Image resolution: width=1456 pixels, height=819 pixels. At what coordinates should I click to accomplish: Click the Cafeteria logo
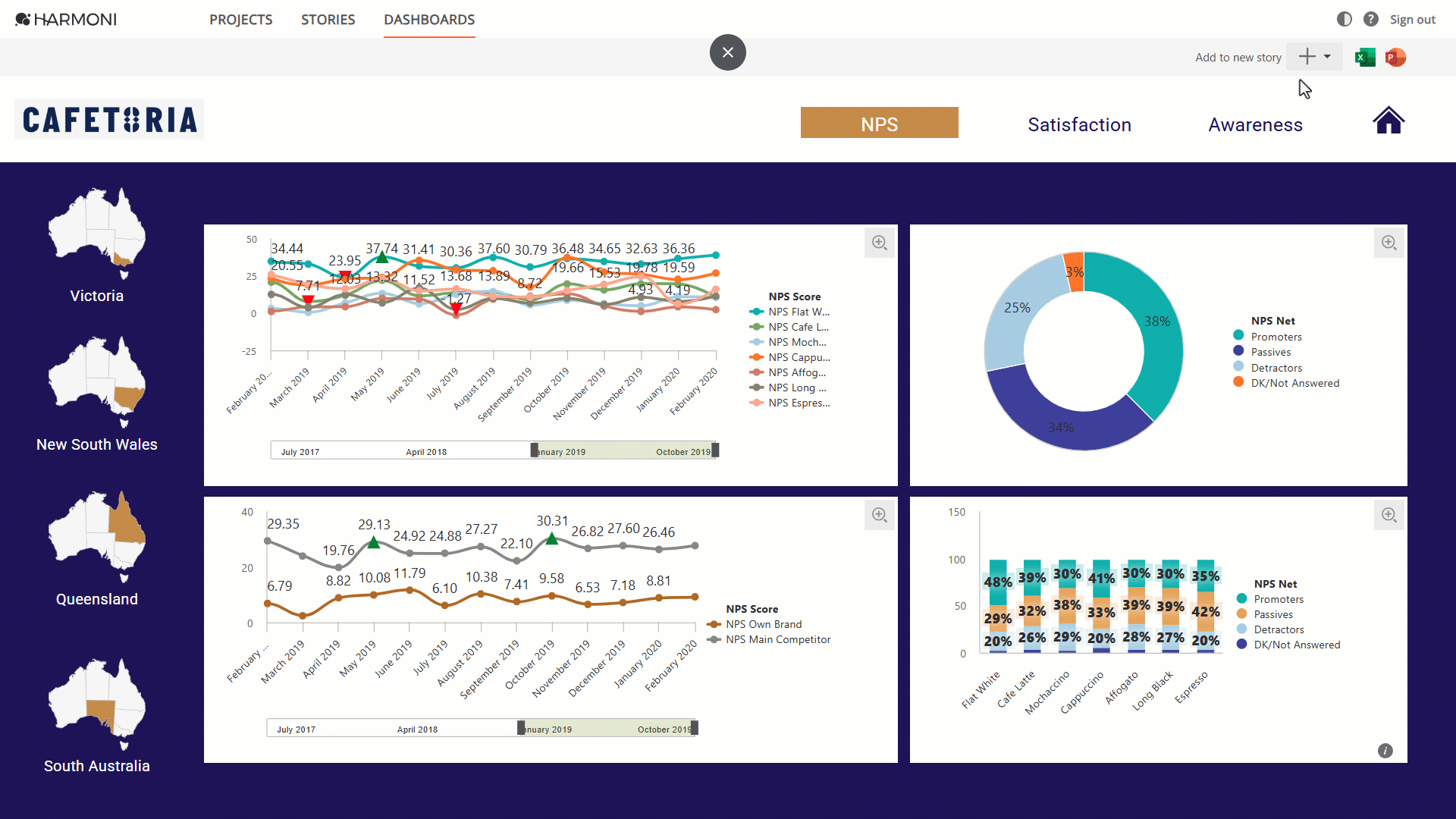tap(109, 120)
